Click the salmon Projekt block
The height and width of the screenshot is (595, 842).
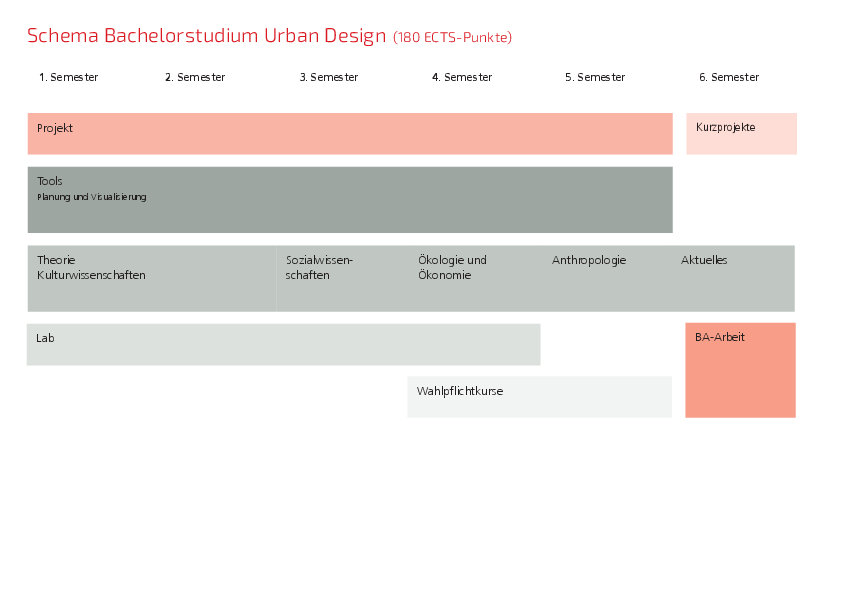350,134
